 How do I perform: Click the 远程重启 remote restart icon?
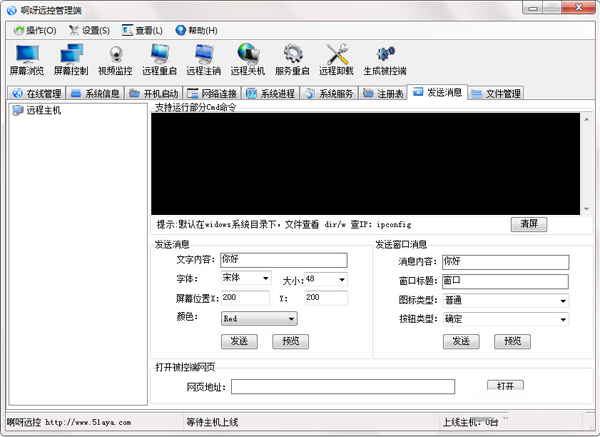[x=160, y=59]
